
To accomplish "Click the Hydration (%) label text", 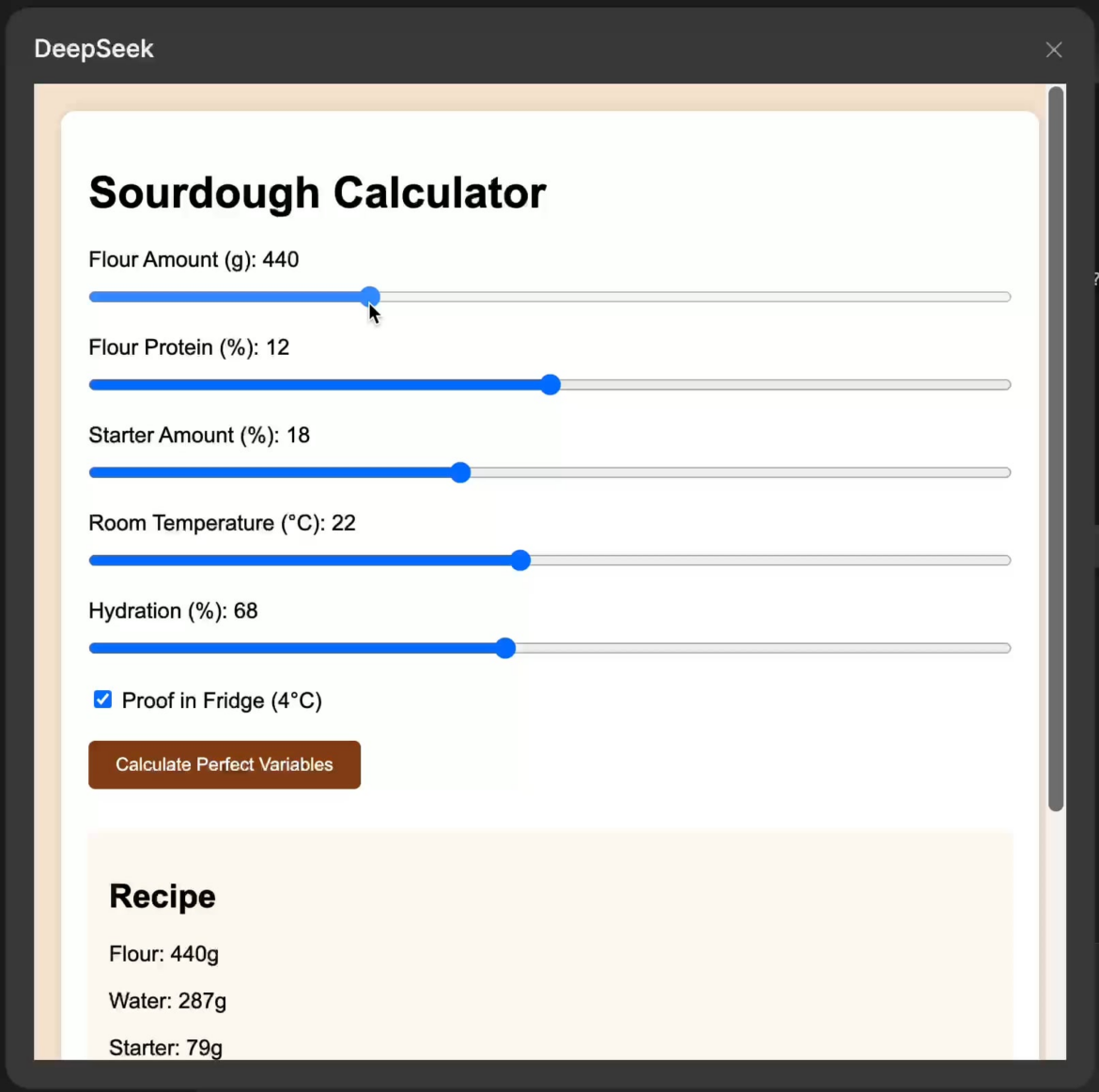I will tap(172, 610).
